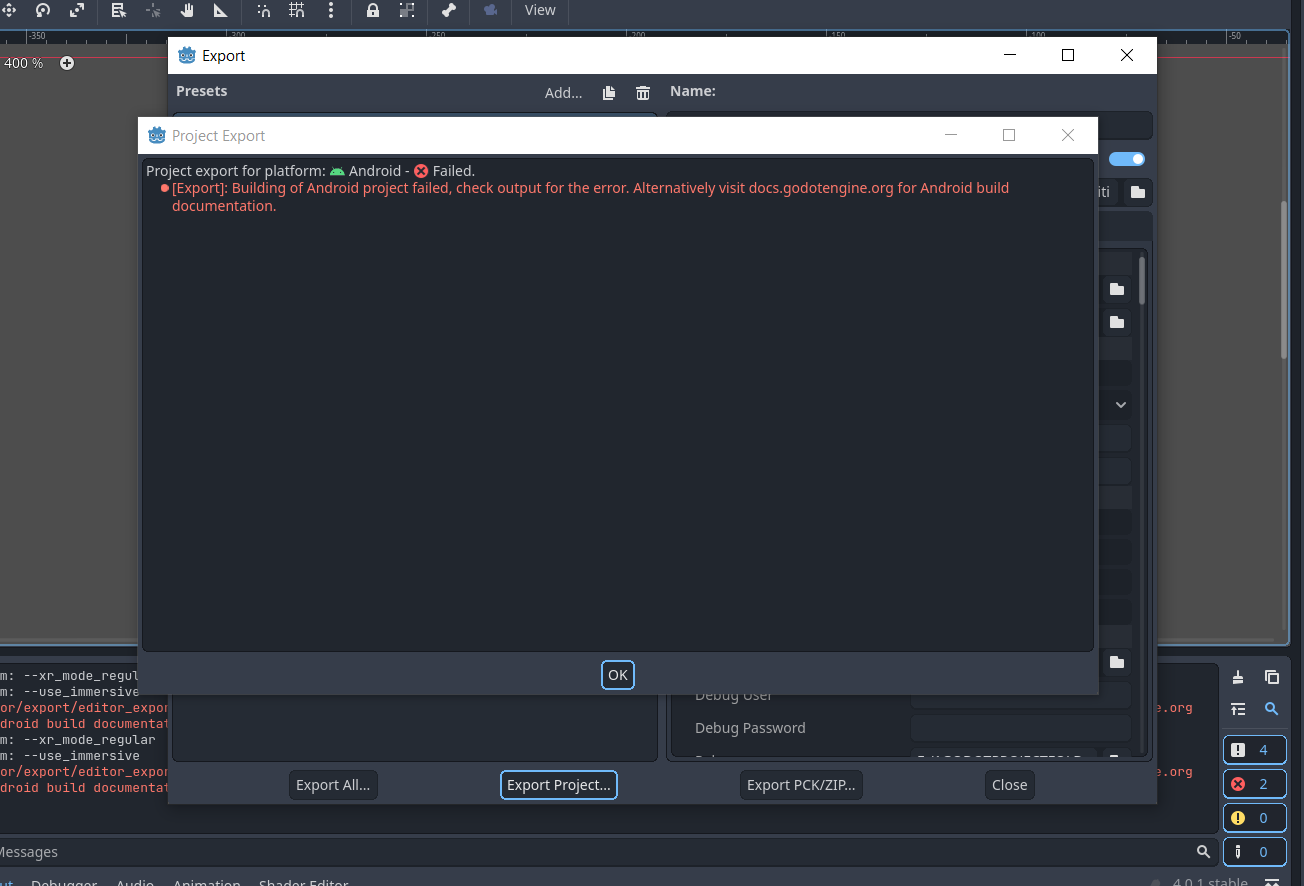Duplicate the export preset icon

[609, 93]
